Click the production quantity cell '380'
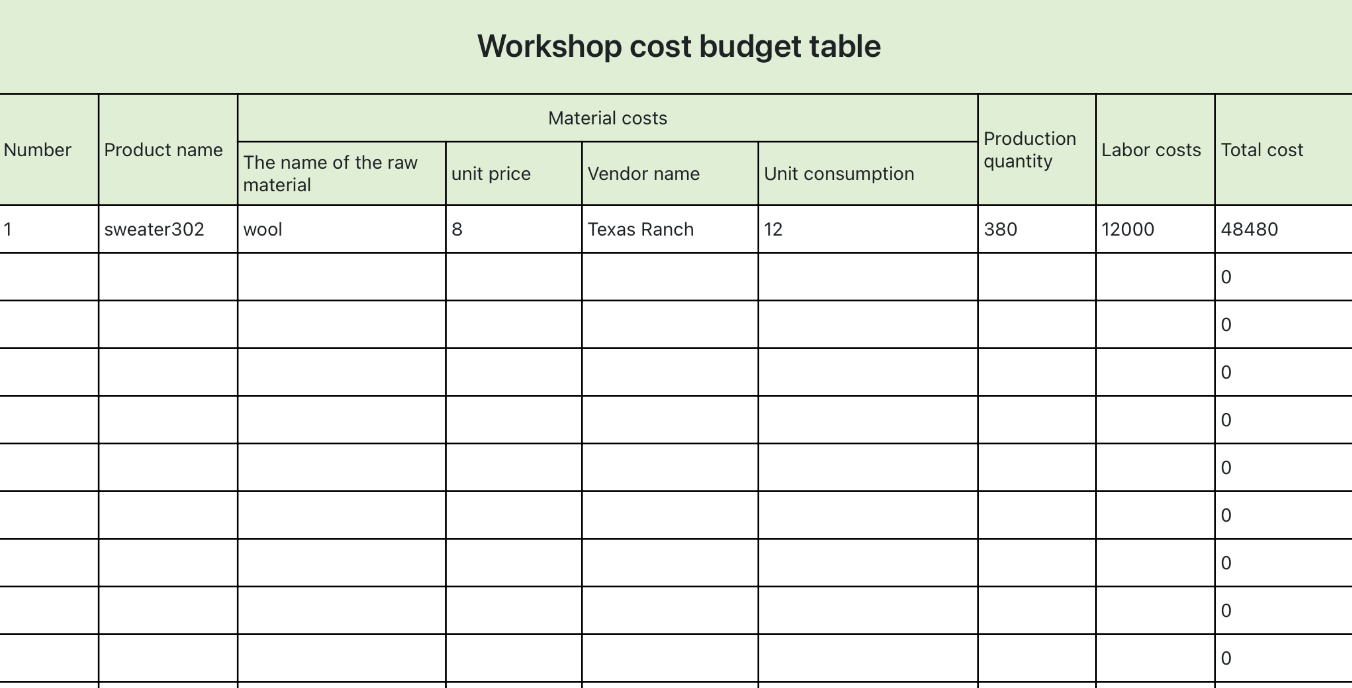This screenshot has height=688, width=1352. click(x=1036, y=229)
